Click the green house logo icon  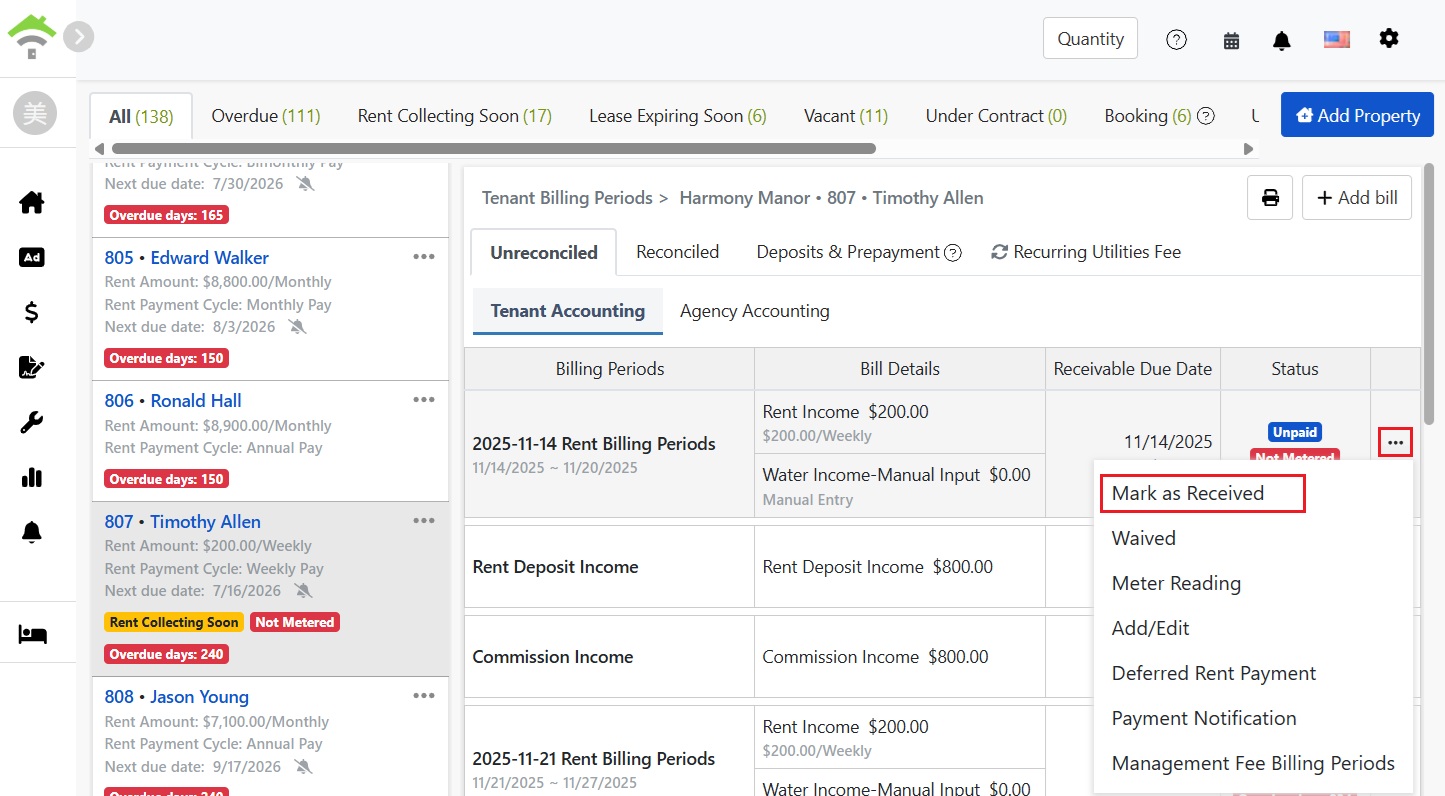[x=32, y=38]
